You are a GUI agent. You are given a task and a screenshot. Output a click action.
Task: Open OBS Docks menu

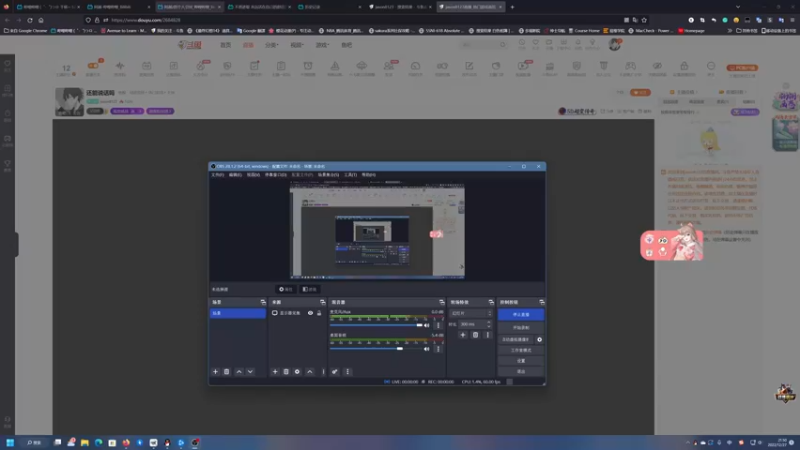click(x=276, y=174)
